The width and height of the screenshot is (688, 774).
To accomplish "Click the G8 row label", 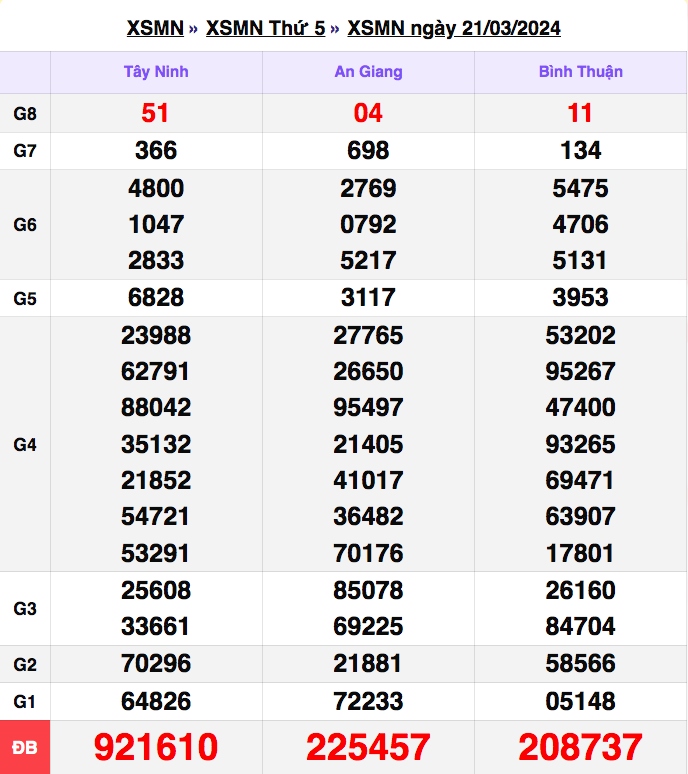I will (x=25, y=114).
